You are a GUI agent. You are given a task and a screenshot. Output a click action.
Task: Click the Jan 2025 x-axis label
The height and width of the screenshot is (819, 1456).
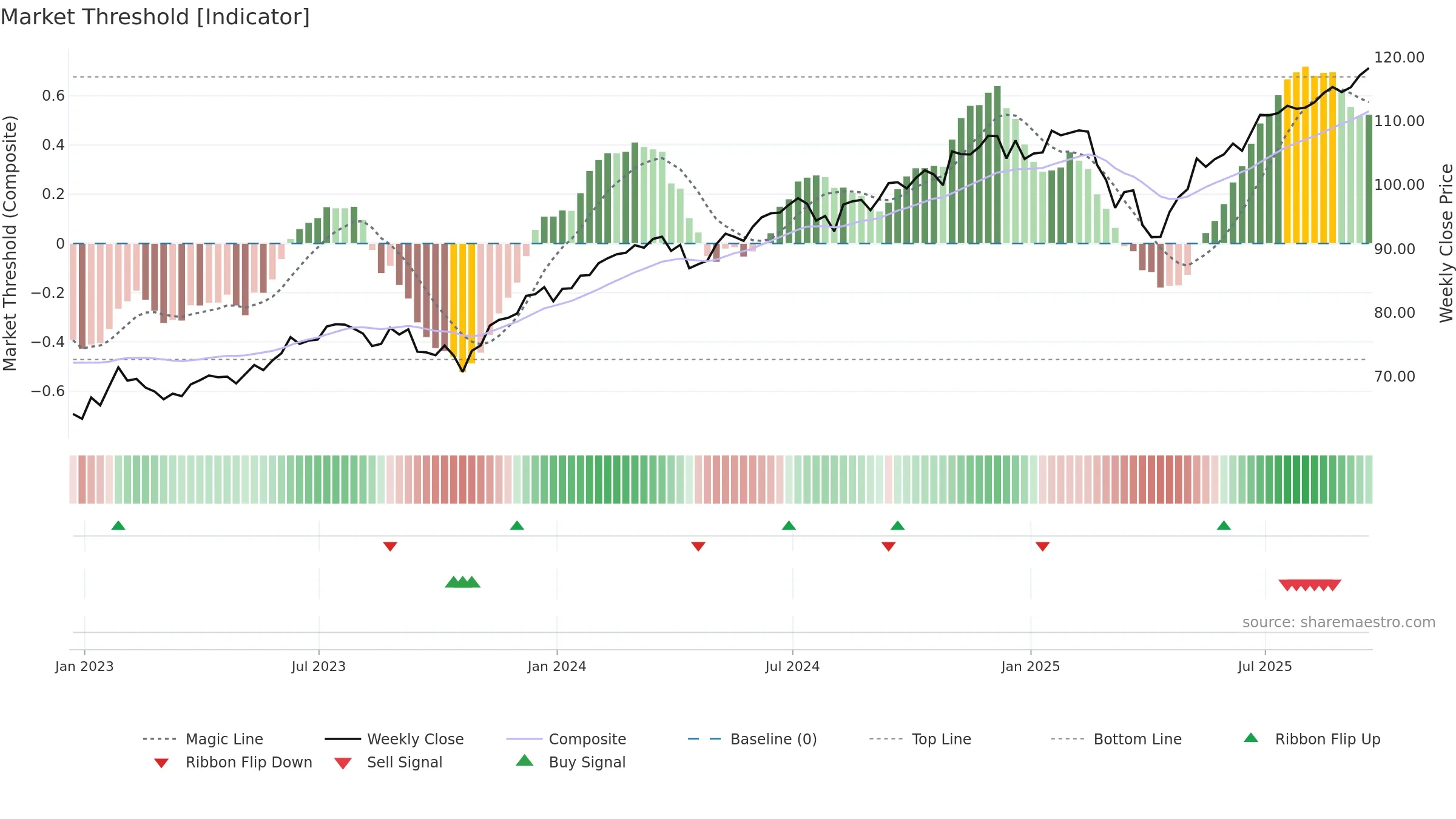1031,666
